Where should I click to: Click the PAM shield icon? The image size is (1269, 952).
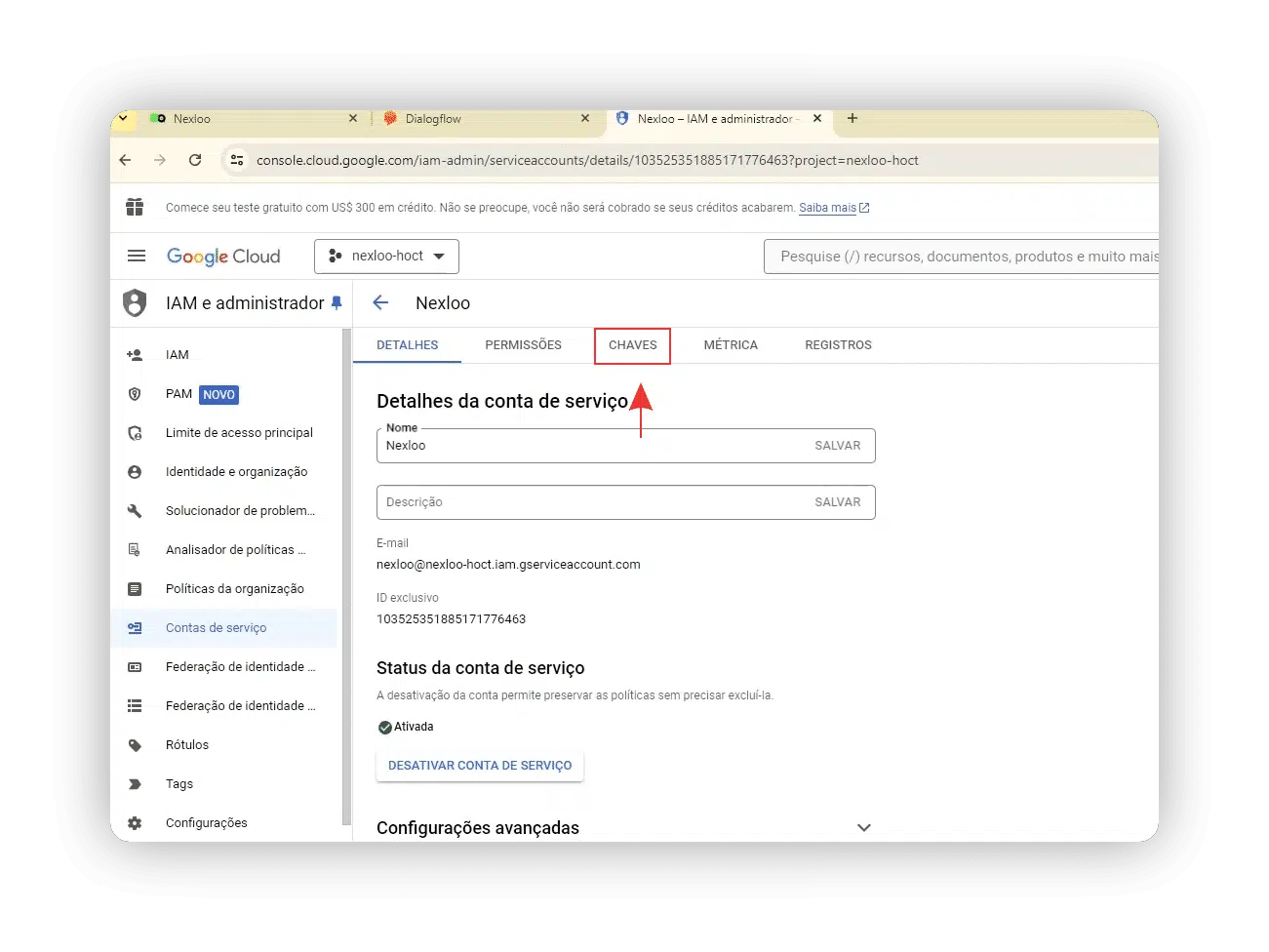point(135,394)
